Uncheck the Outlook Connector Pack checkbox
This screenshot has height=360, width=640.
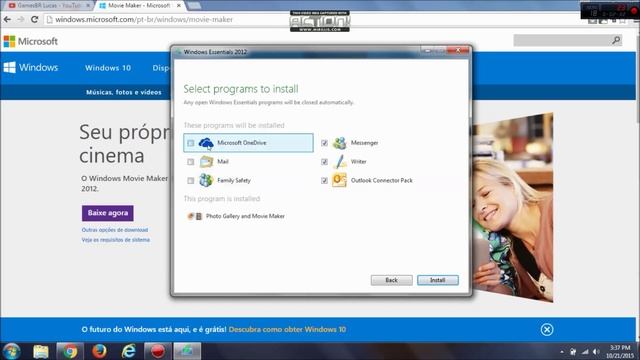click(324, 180)
